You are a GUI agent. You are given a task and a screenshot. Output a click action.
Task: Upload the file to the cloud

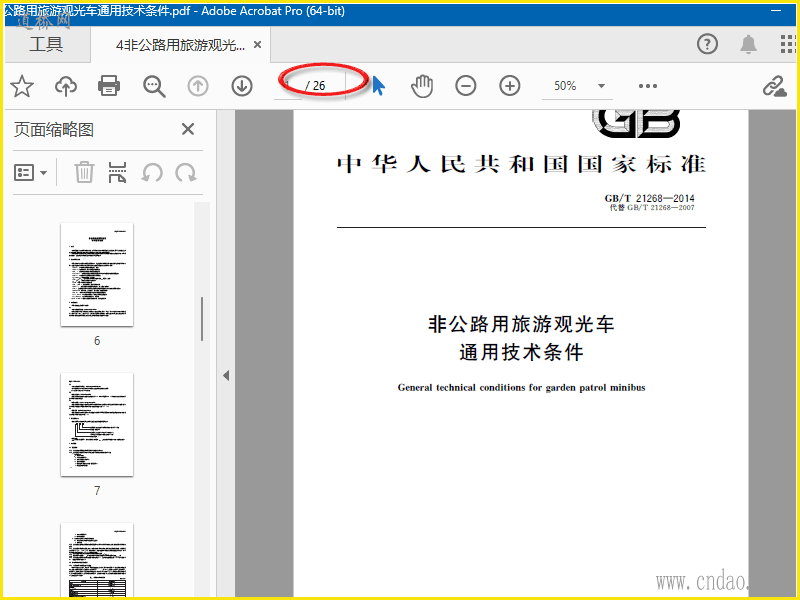coord(66,86)
